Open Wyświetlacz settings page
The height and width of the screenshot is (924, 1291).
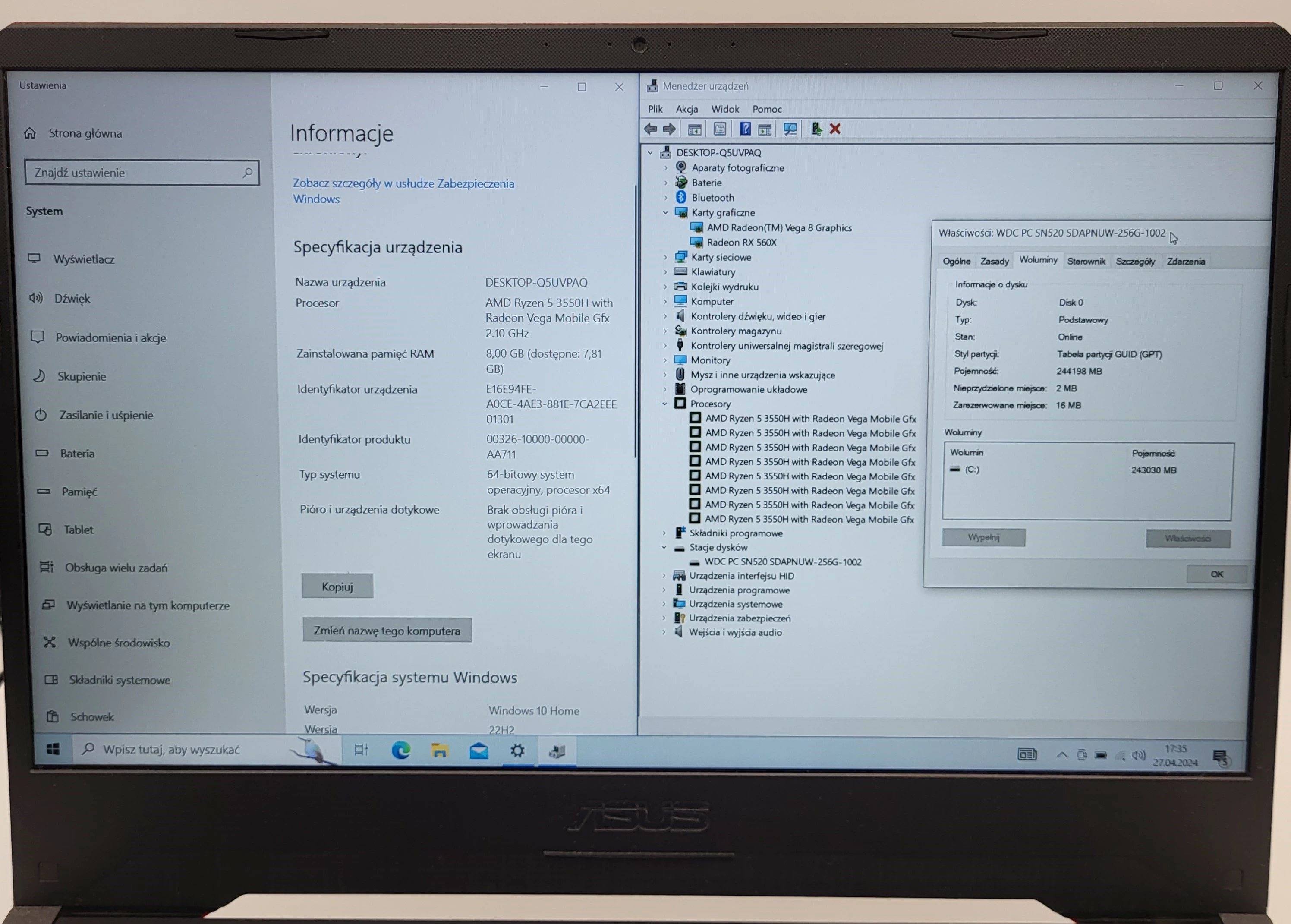tap(84, 259)
